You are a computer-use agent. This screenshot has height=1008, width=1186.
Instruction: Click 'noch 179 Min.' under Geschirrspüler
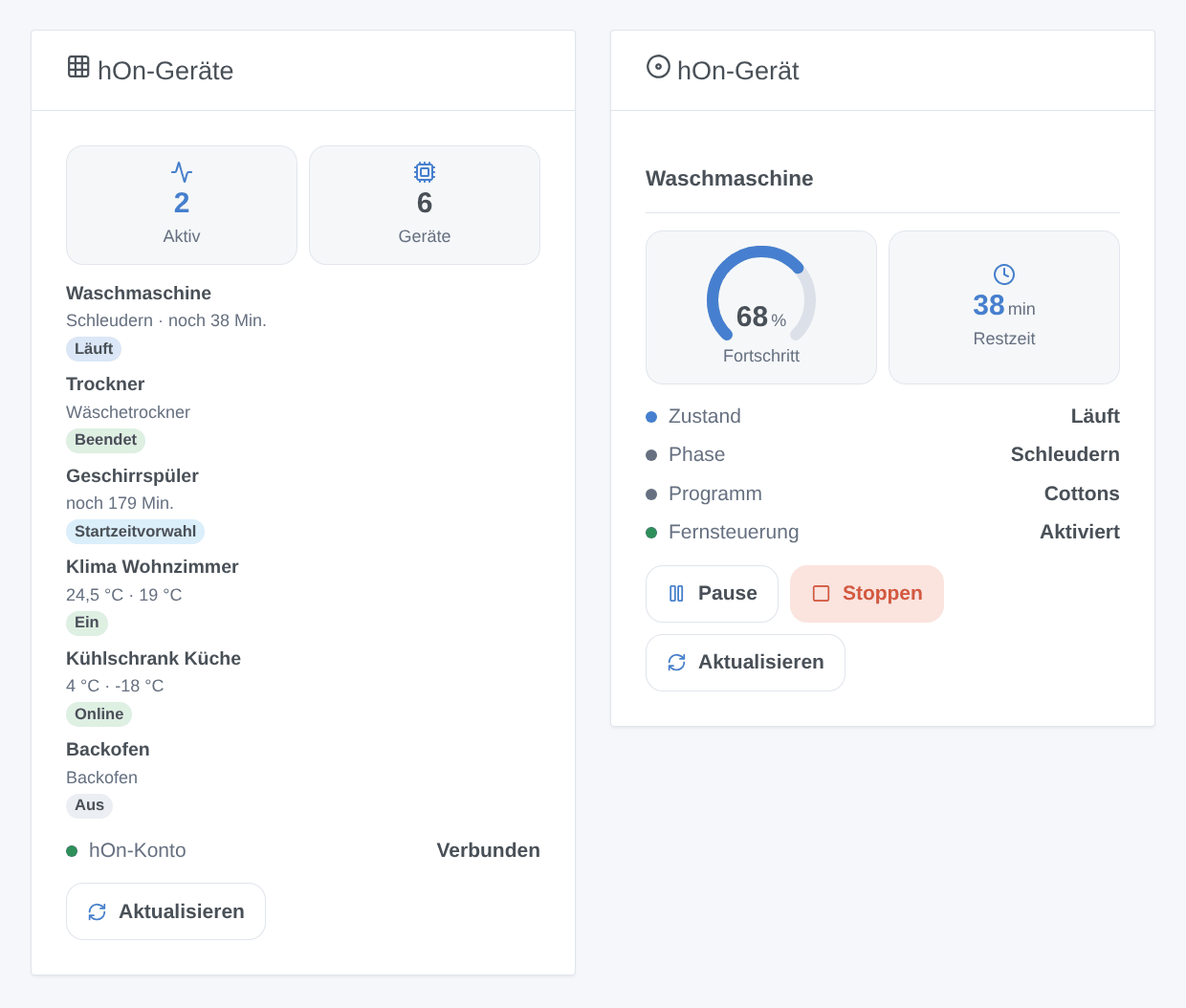(x=120, y=503)
